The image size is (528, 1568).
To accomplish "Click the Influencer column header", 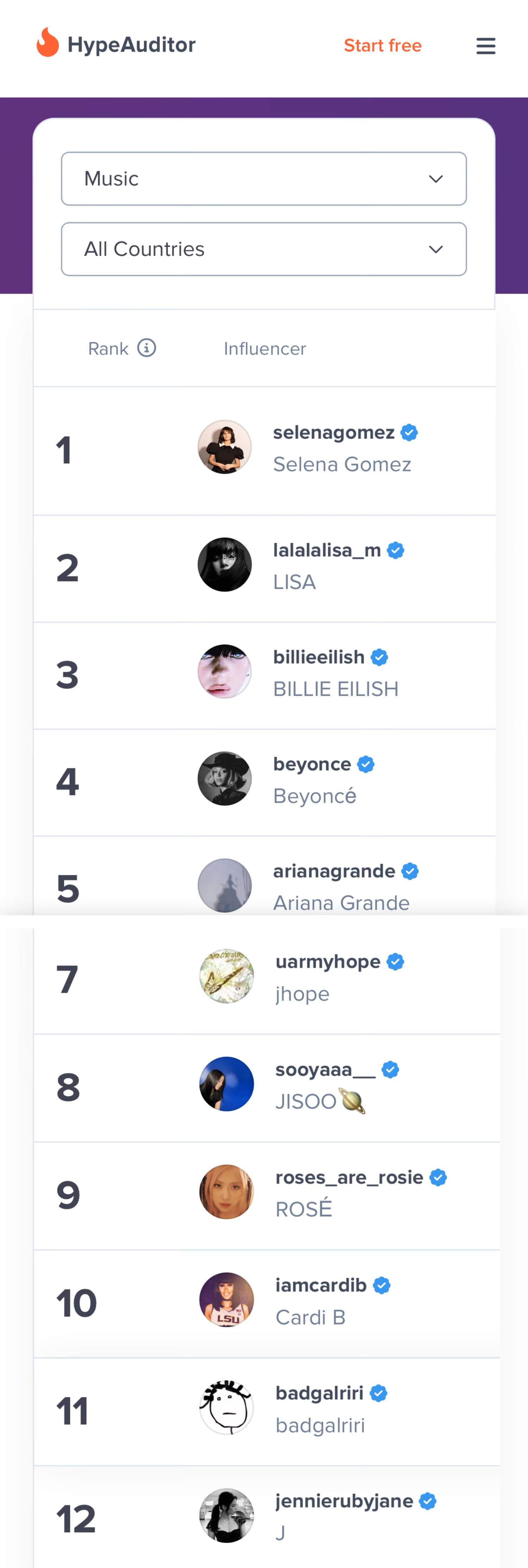I will 265,349.
